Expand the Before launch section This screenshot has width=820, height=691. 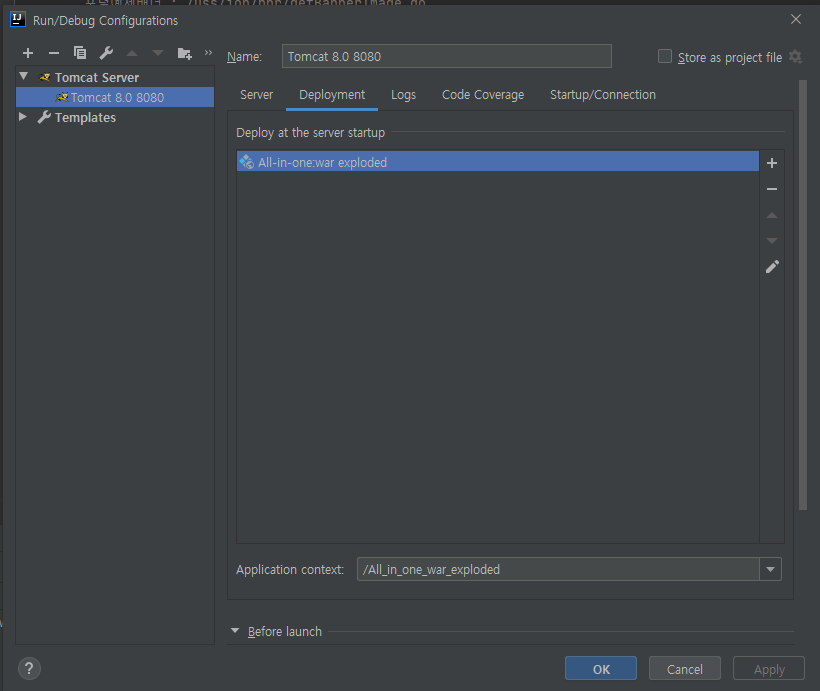point(235,631)
